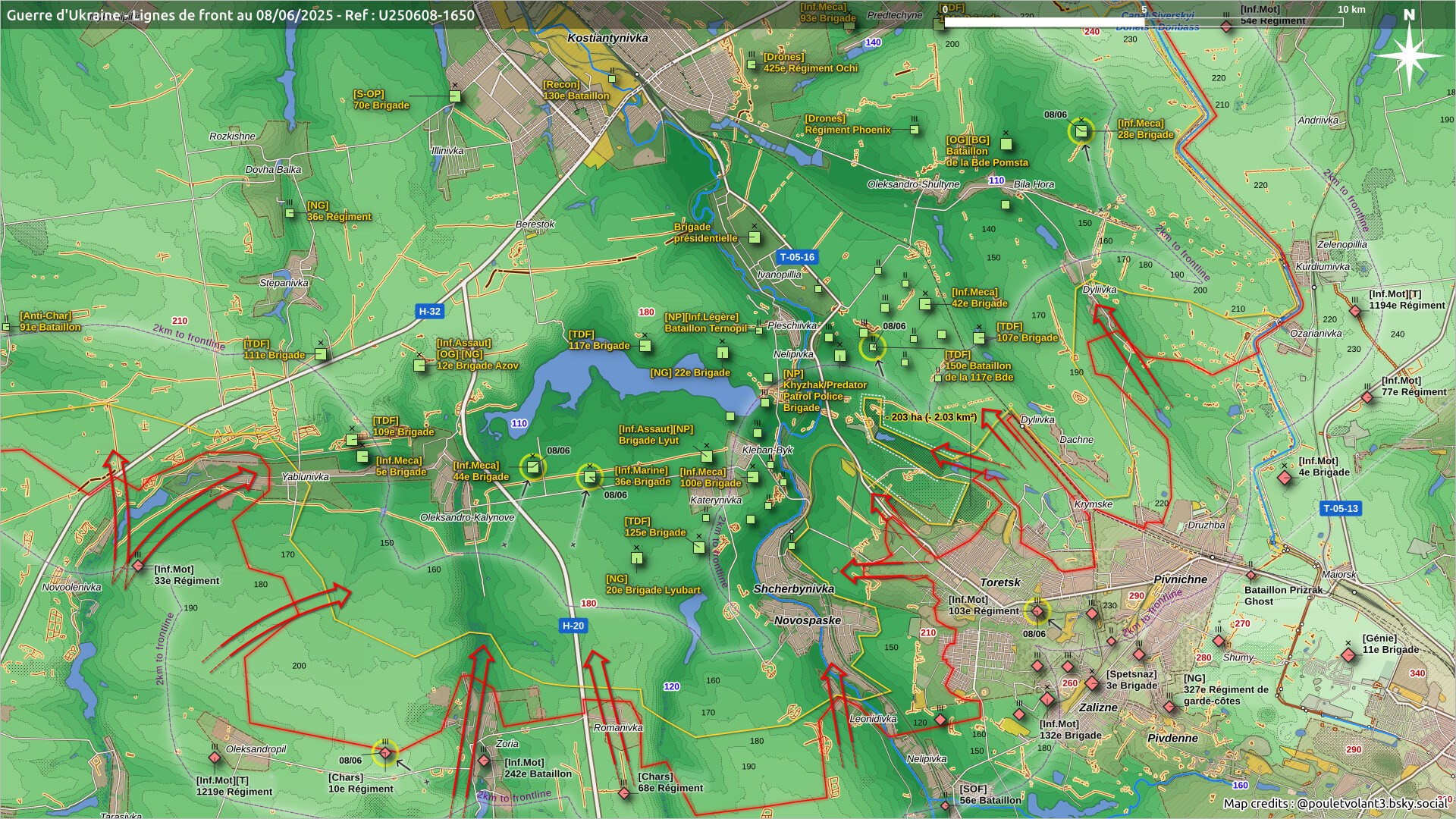Click the 36e Brigade Inf.Marine circled marker
The height and width of the screenshot is (819, 1456).
coord(589,477)
